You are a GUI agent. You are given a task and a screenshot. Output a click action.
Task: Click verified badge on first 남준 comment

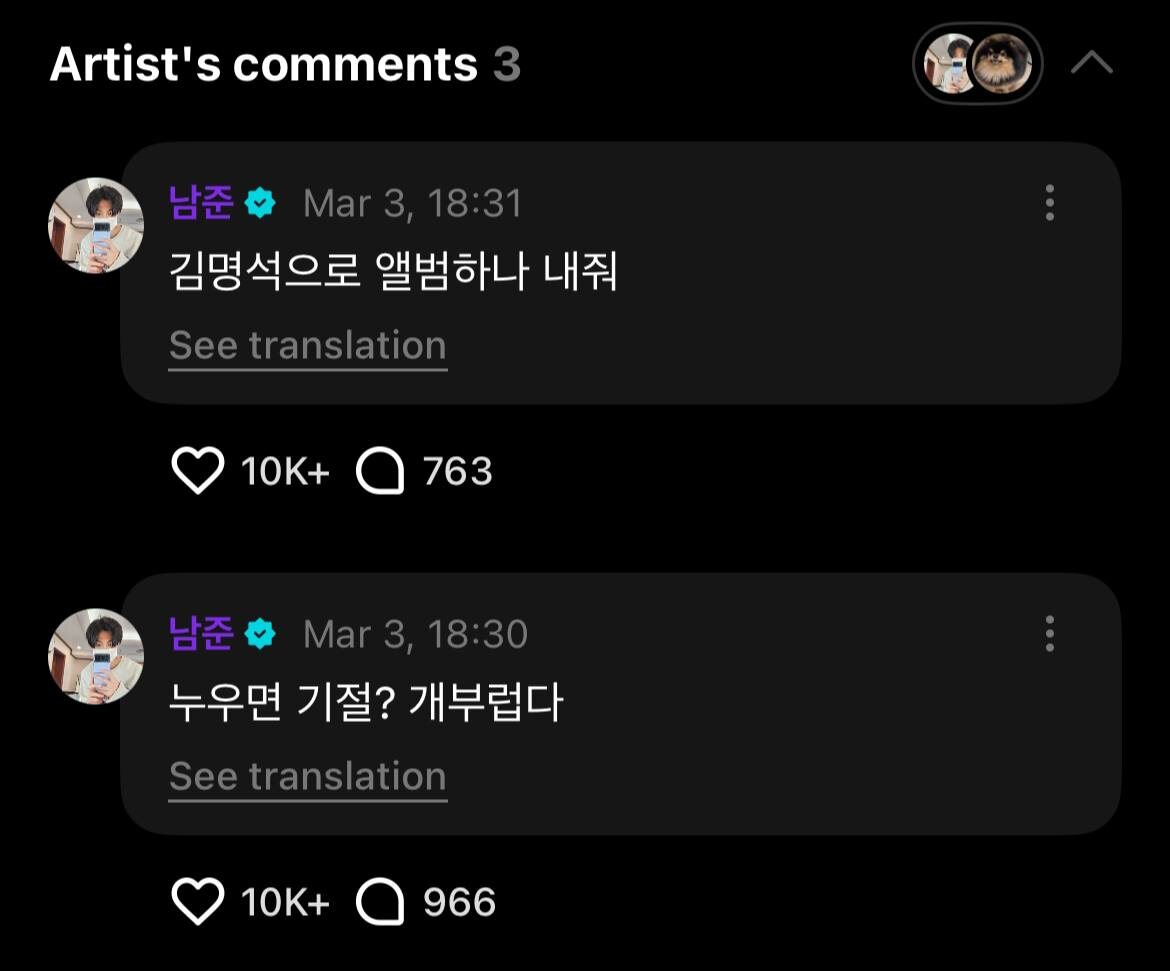(x=261, y=204)
